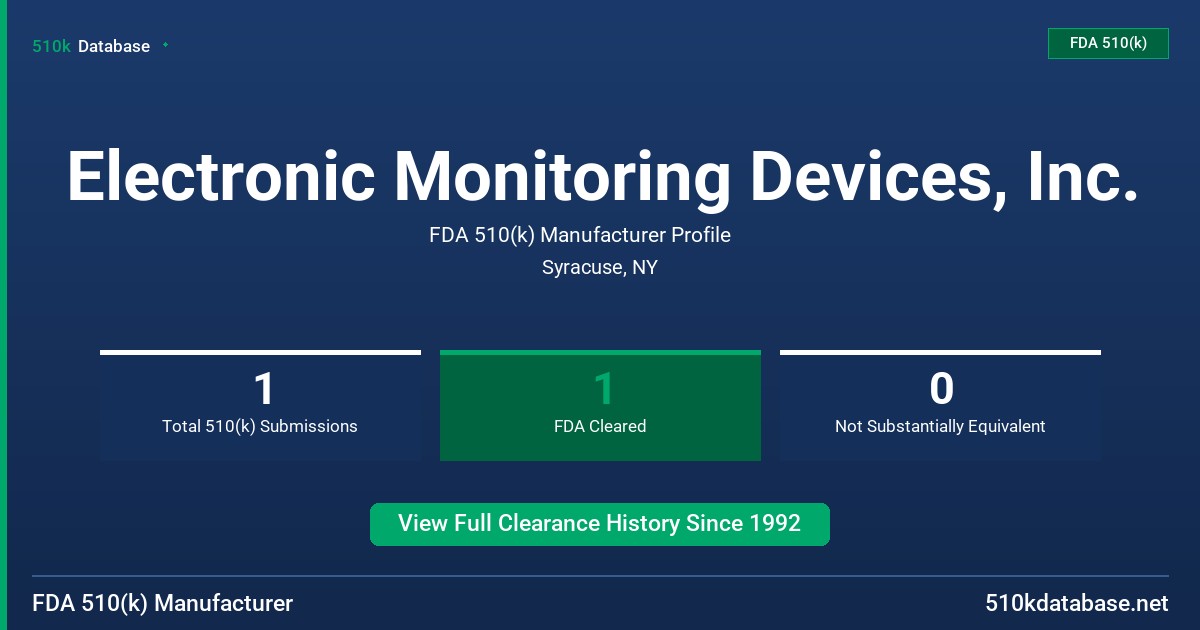Visit the 510kdatabase.net link
This screenshot has width=1200, height=630.
click(x=1077, y=604)
